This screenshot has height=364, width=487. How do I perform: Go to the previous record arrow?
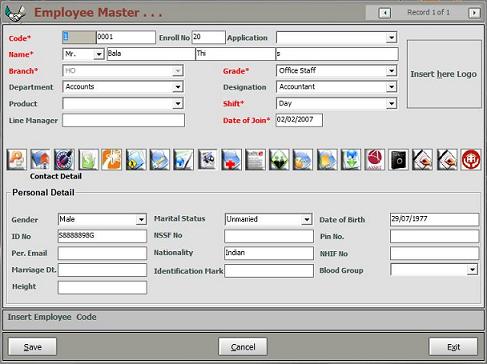coord(385,13)
